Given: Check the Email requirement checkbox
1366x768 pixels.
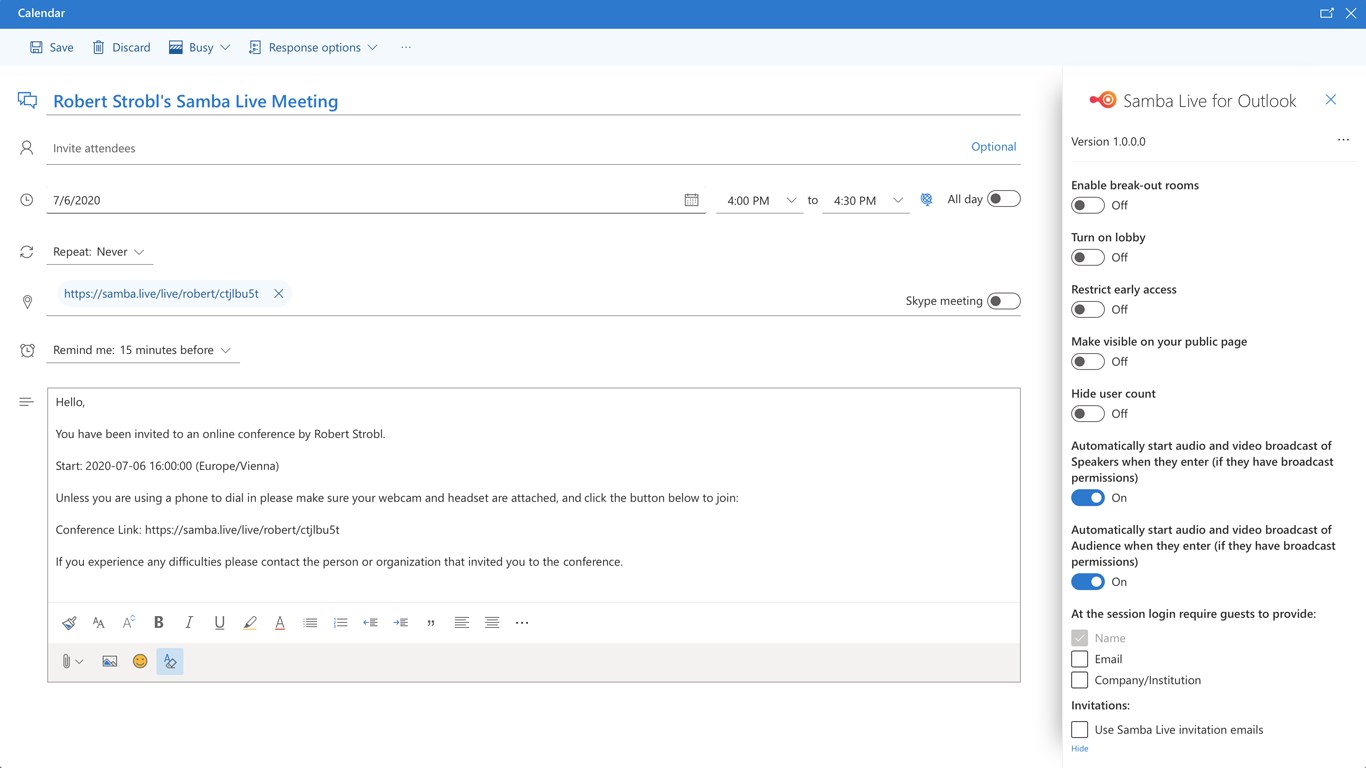Looking at the screenshot, I should click(1080, 659).
